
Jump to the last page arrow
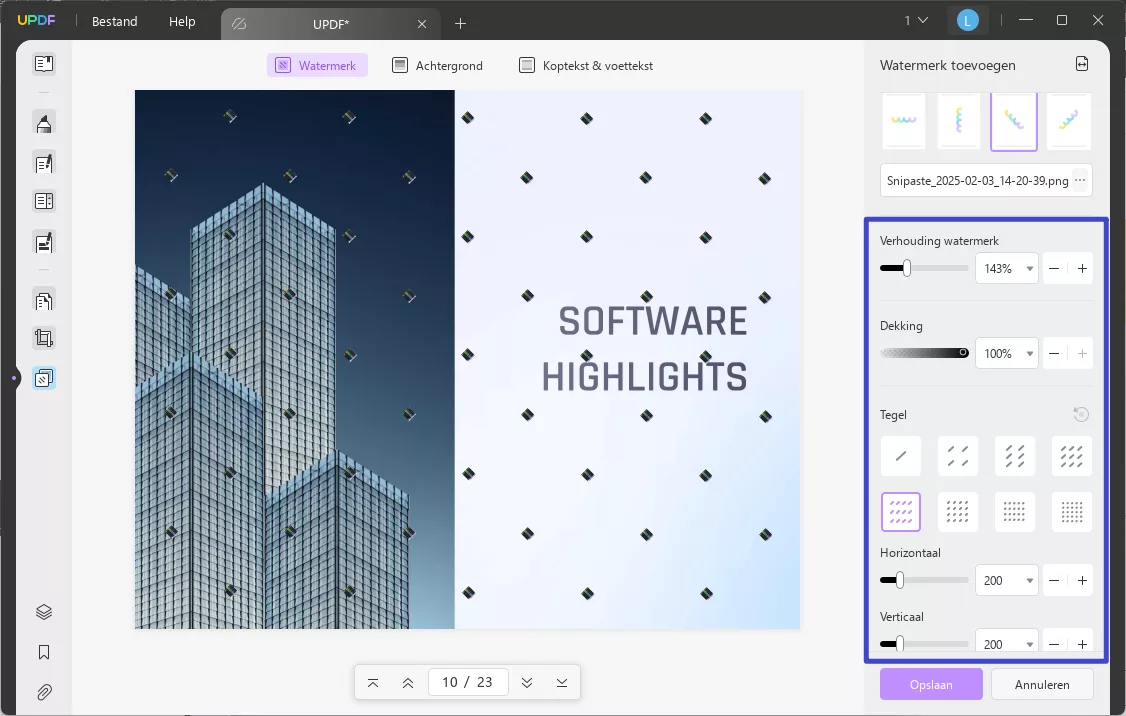pos(562,682)
